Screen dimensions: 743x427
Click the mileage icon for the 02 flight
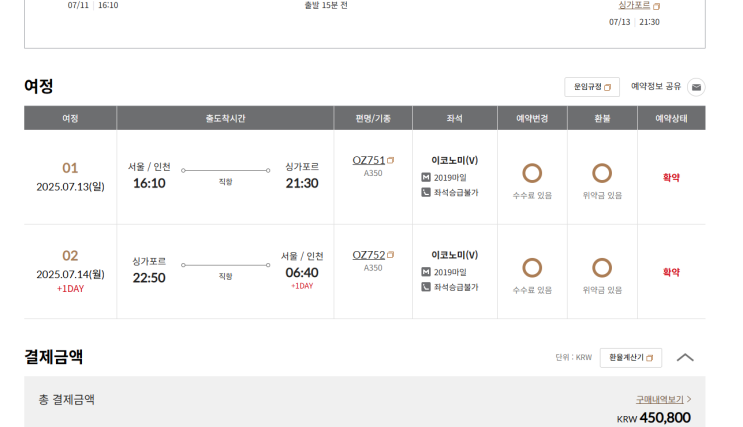426,272
